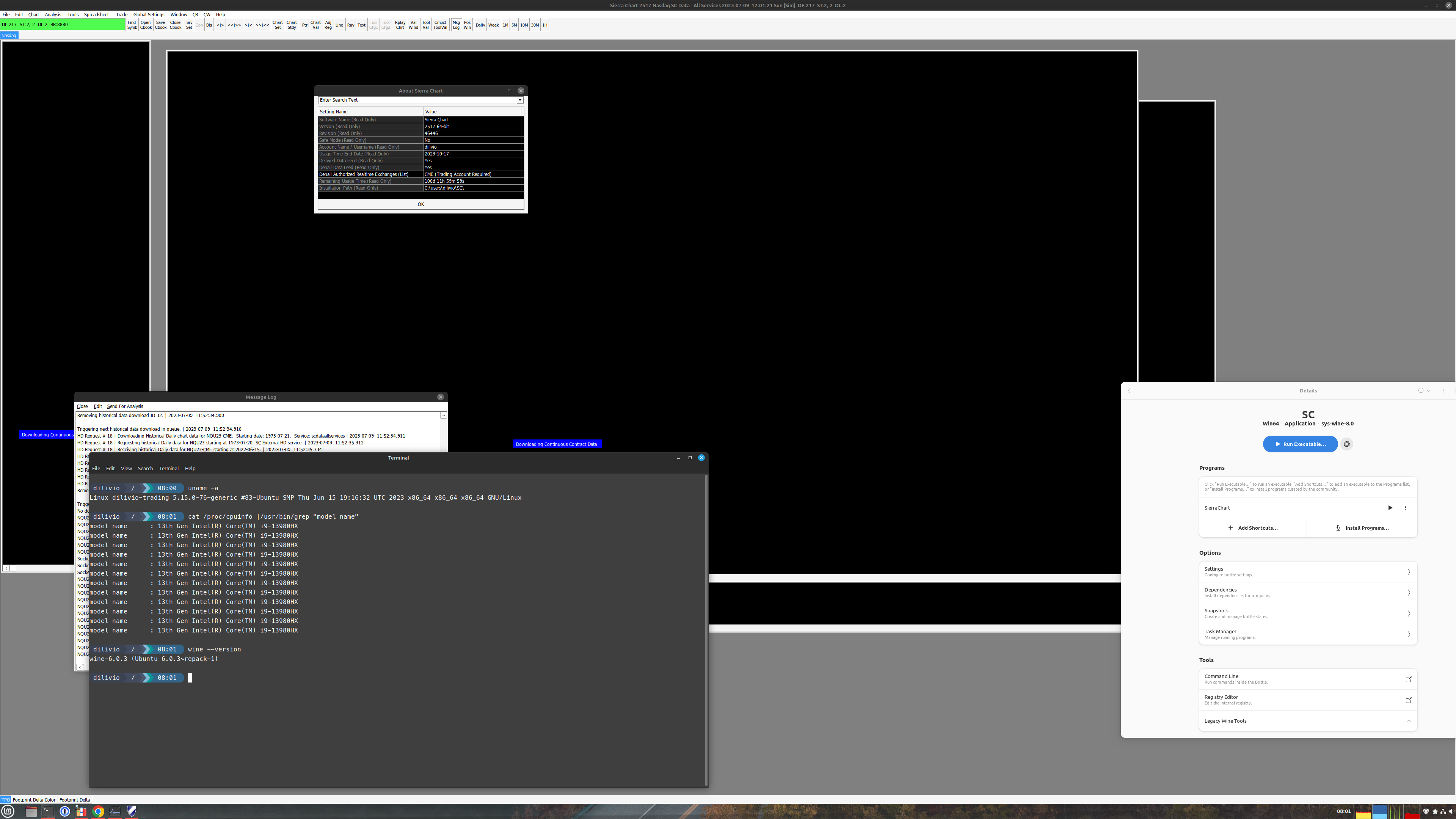The height and width of the screenshot is (819, 1456).
Task: Open the 1Password taskbar icon
Action: 64,812
